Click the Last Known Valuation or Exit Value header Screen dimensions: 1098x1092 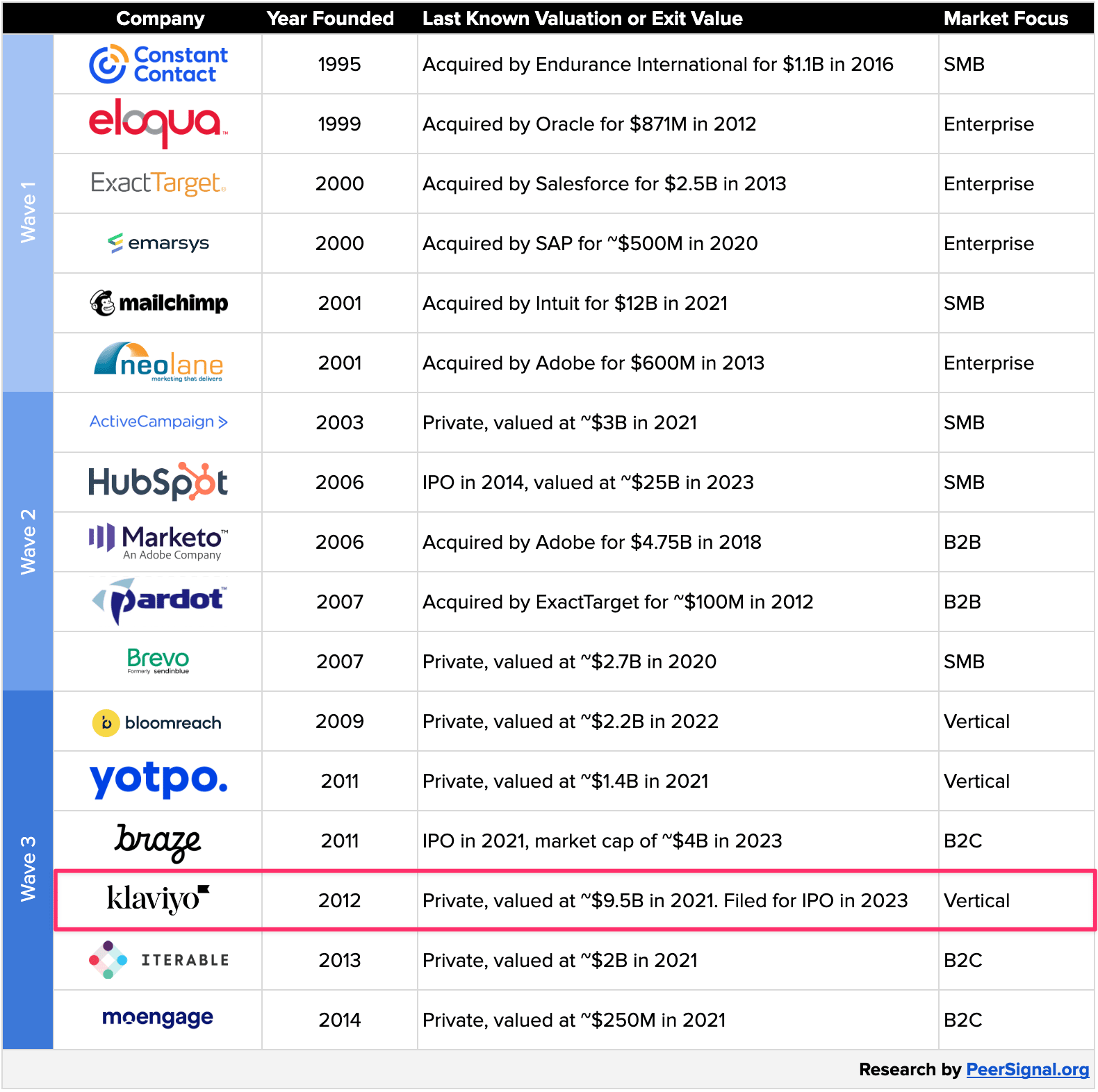[x=582, y=19]
